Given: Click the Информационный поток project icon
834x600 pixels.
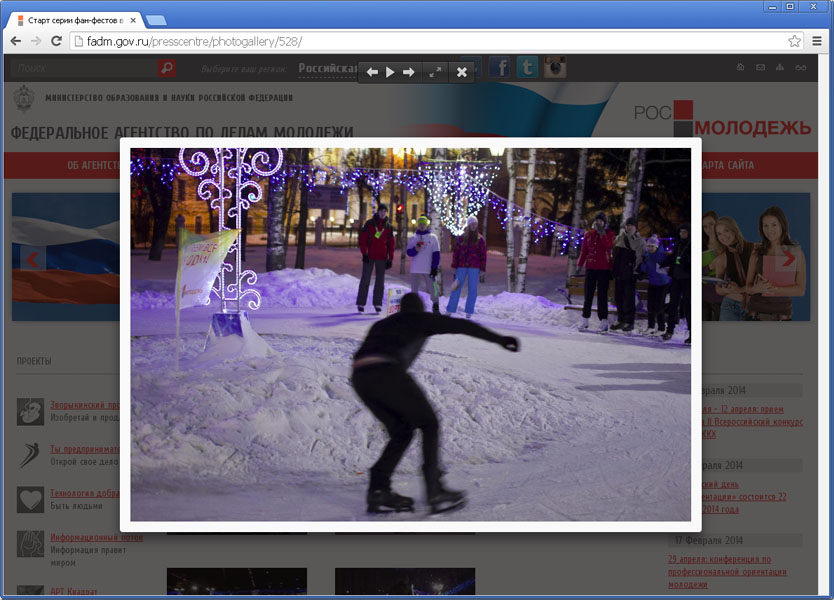Looking at the screenshot, I should [x=30, y=544].
